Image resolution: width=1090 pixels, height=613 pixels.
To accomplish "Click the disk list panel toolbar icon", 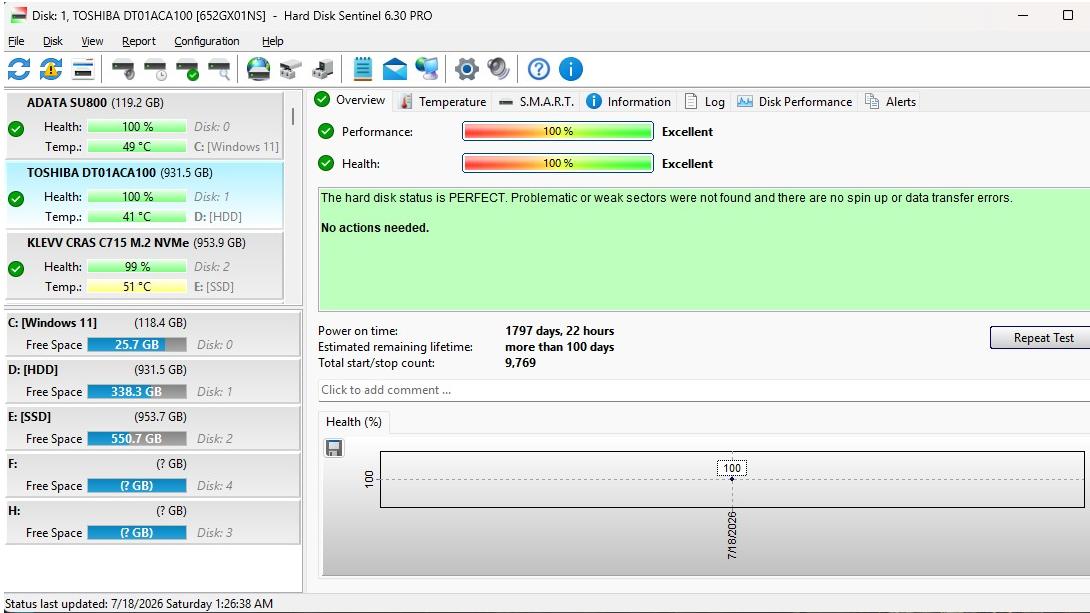I will [83, 69].
